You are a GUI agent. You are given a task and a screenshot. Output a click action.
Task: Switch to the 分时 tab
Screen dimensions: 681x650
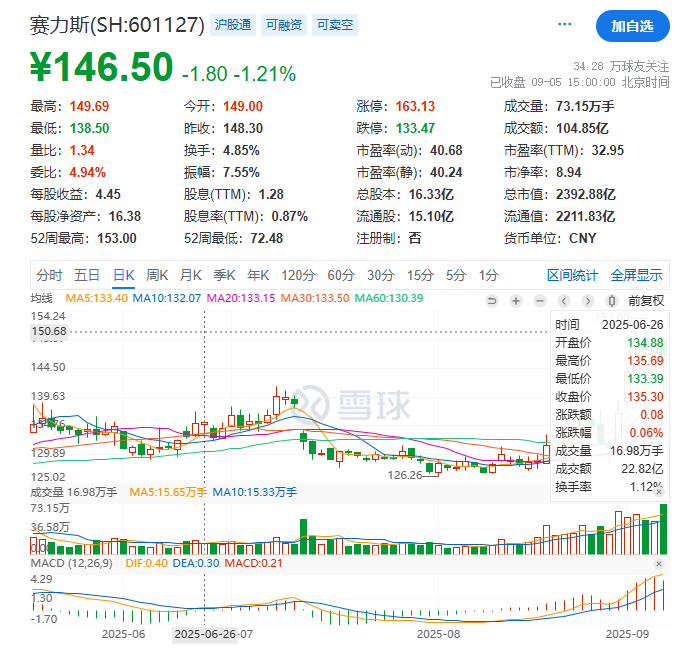pyautogui.click(x=50, y=275)
